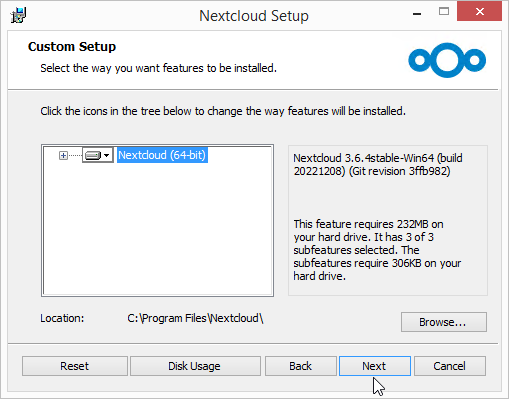Image resolution: width=509 pixels, height=399 pixels.
Task: Go Back to the previous step
Action: click(301, 366)
